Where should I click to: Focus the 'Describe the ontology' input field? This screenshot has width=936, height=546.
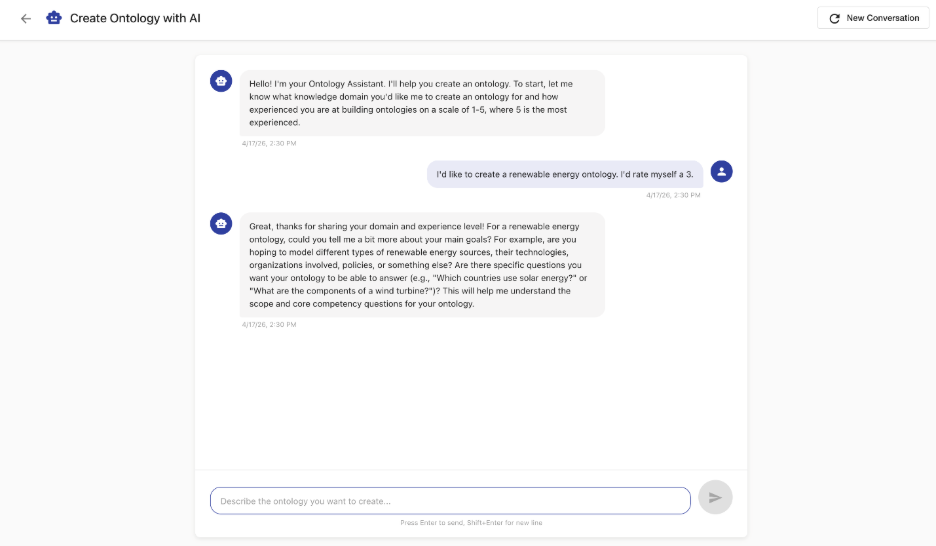[x=450, y=501]
